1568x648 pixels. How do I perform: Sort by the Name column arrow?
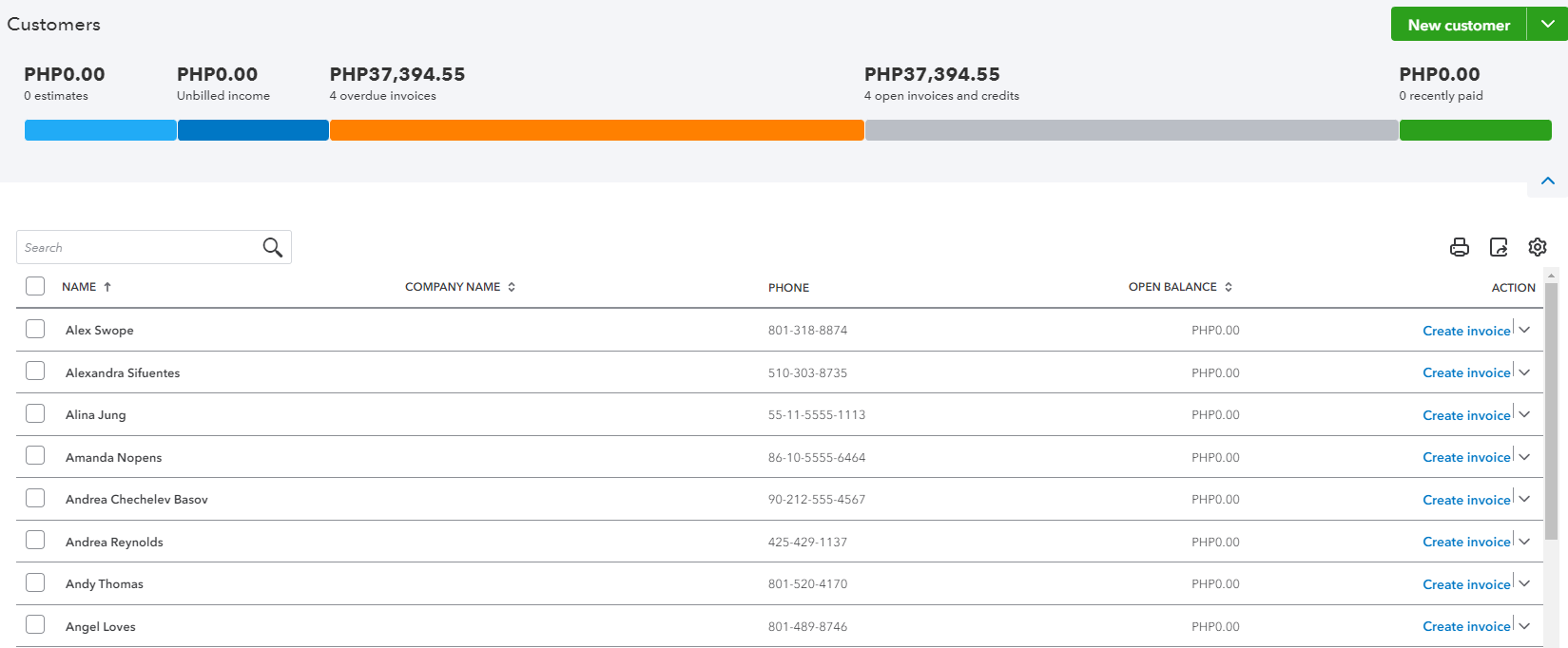[107, 287]
